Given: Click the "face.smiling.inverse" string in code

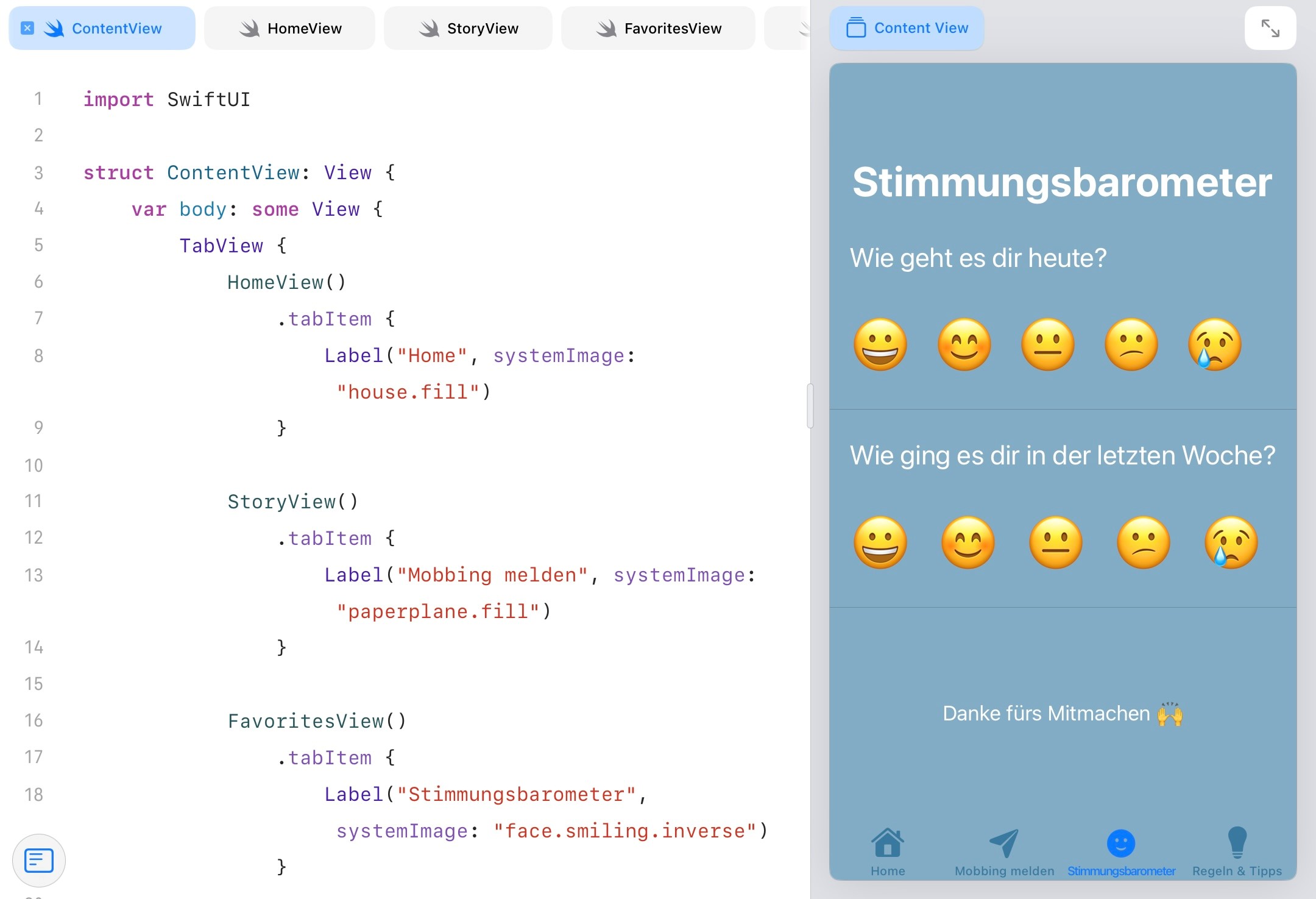Looking at the screenshot, I should [625, 831].
